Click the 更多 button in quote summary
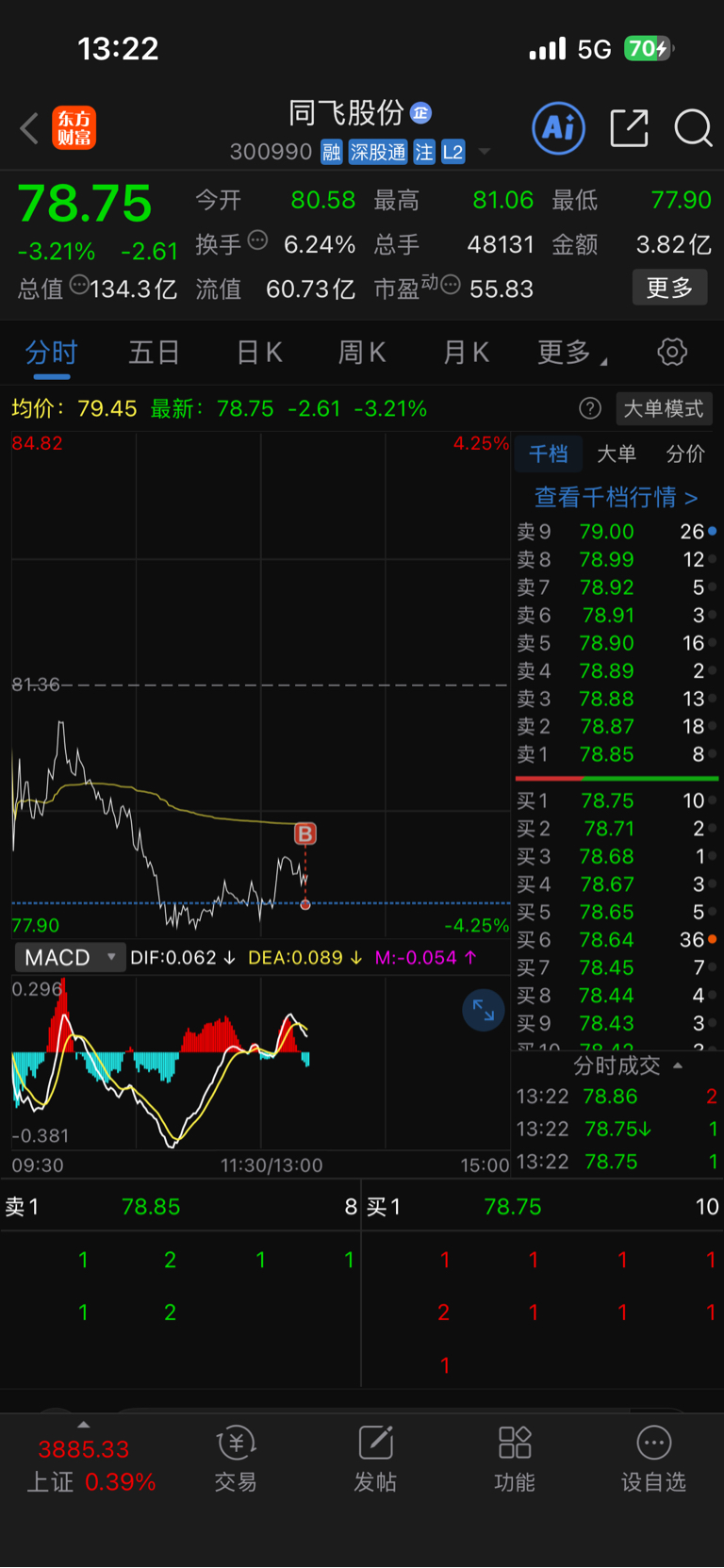This screenshot has height=1568, width=724. coord(669,288)
